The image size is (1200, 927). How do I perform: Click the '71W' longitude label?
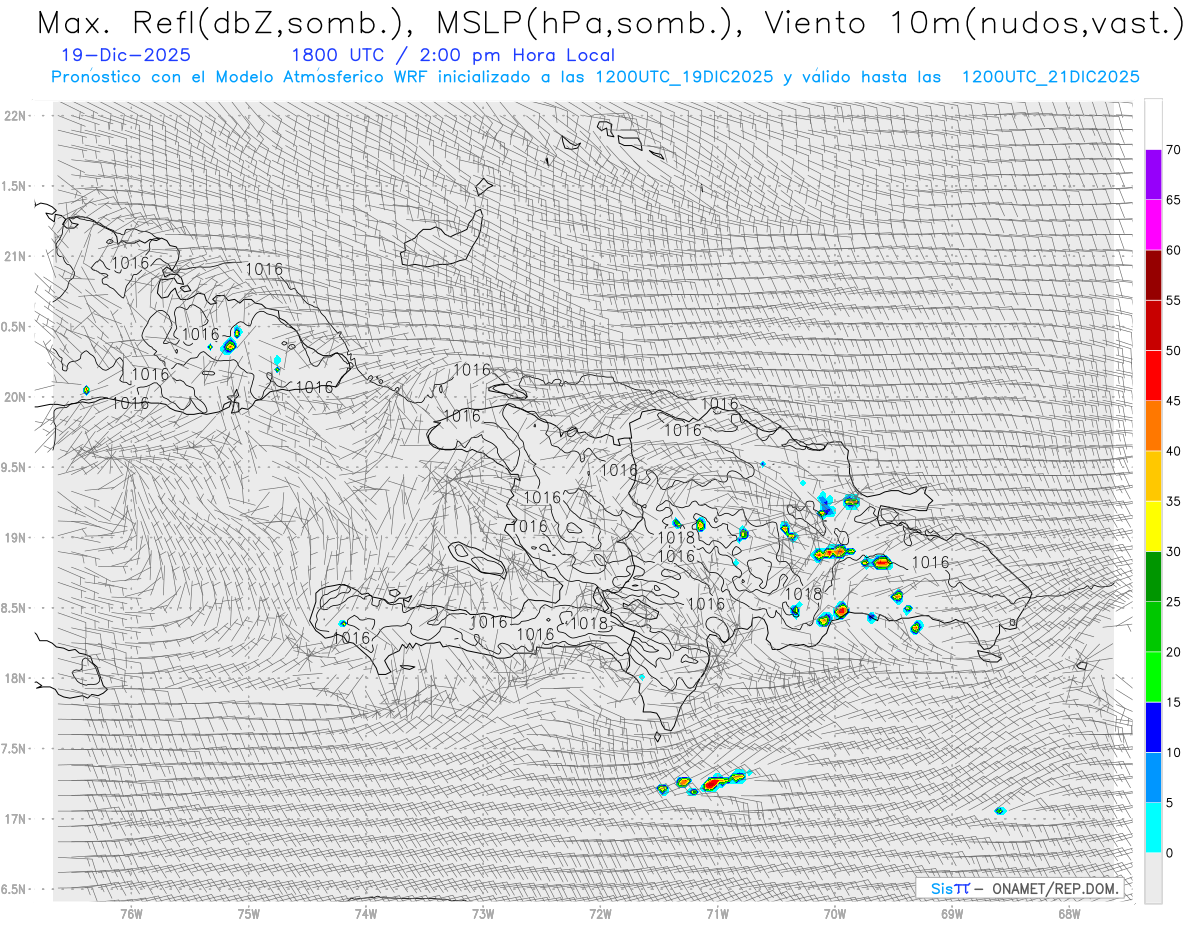[x=717, y=913]
